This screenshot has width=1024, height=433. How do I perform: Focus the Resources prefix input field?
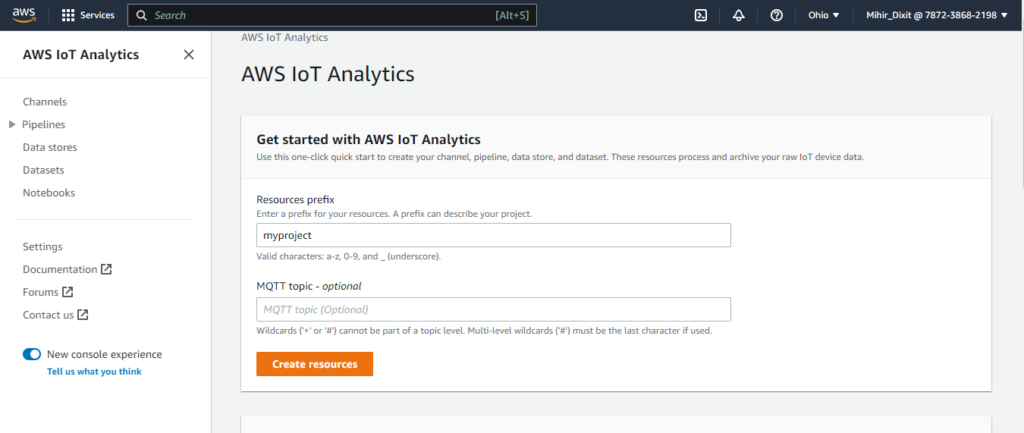tap(493, 235)
